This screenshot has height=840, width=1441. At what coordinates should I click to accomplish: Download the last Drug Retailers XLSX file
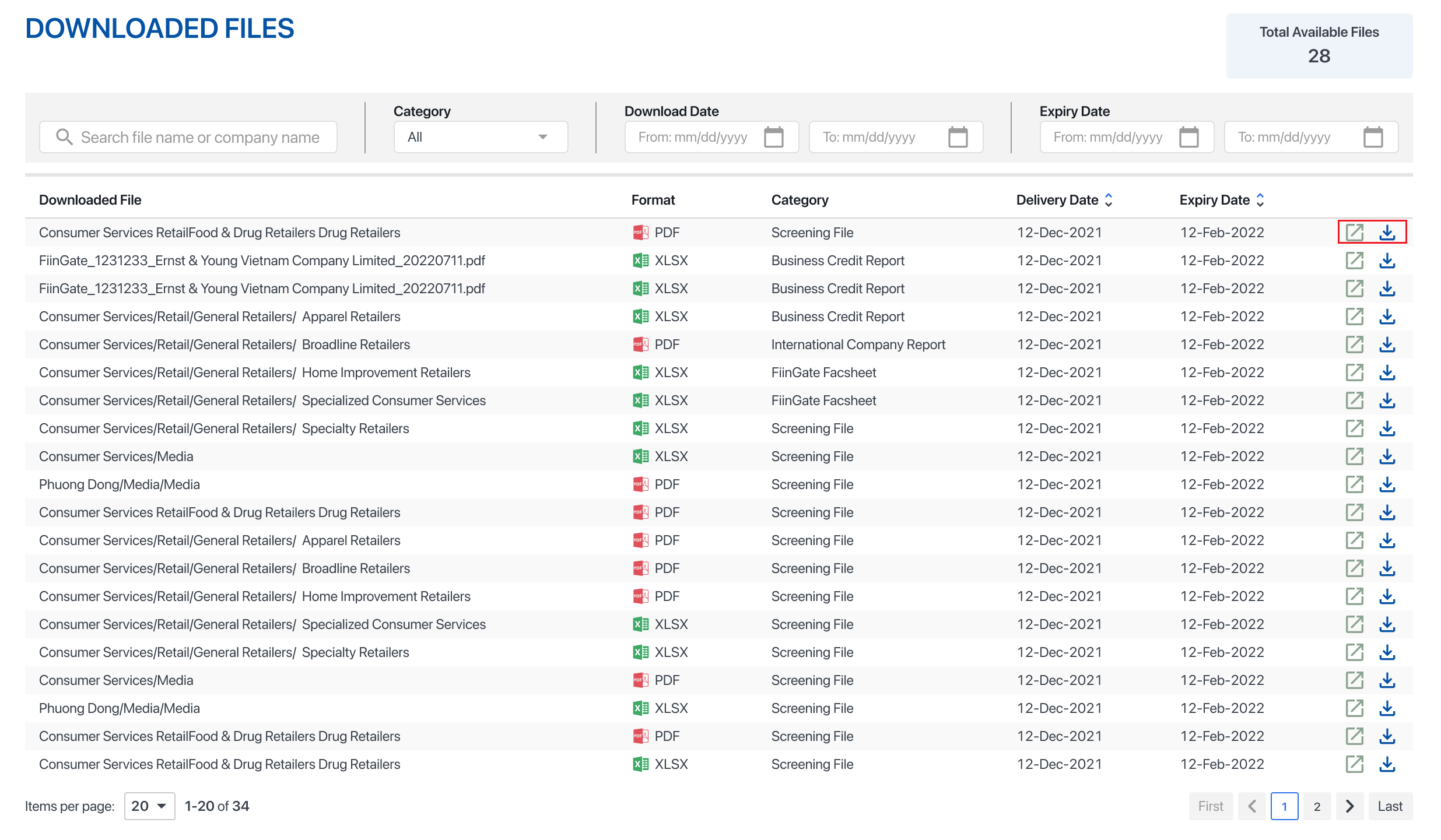point(1387,764)
